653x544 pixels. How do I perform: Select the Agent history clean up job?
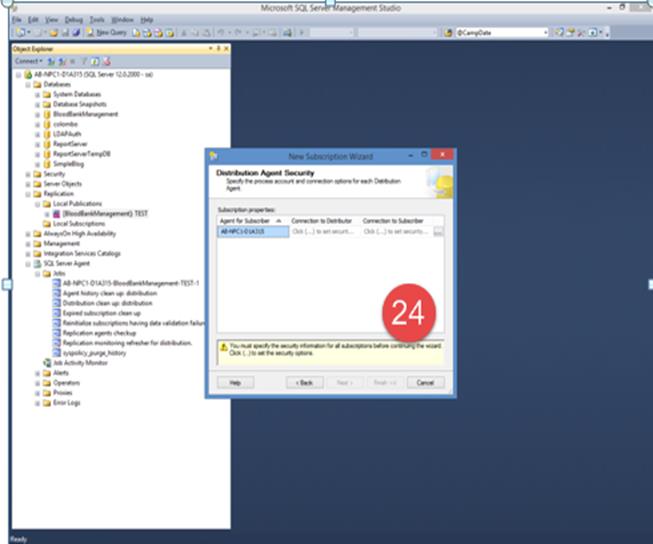110,293
